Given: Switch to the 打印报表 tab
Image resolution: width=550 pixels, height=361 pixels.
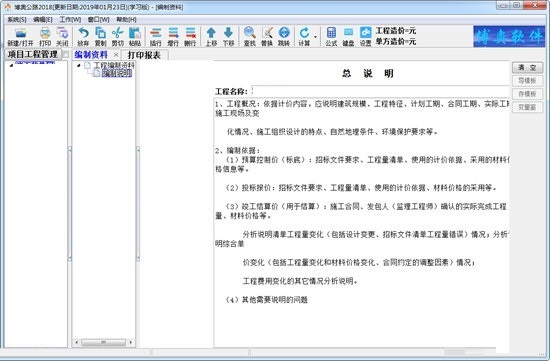Looking at the screenshot, I should [x=144, y=55].
